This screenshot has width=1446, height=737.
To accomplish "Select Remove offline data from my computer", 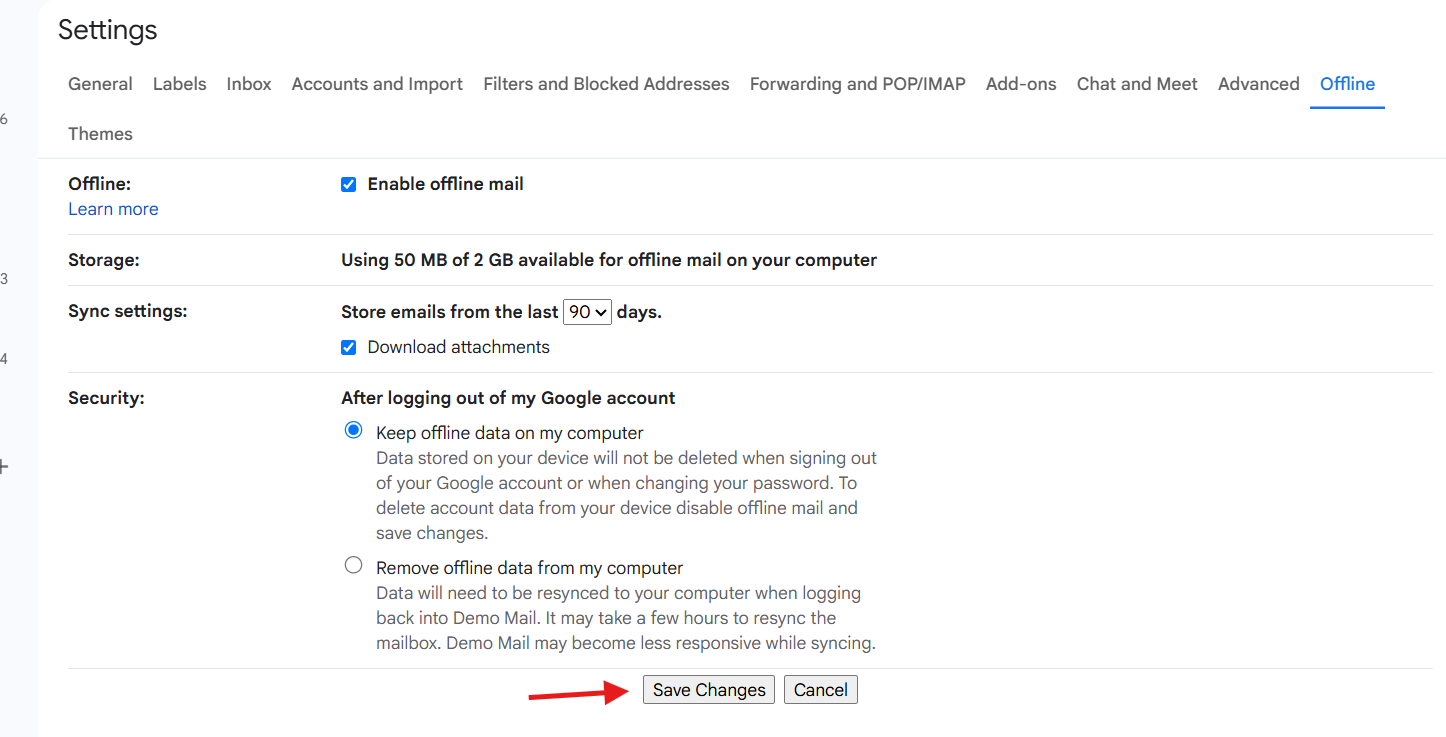I will click(x=353, y=565).
